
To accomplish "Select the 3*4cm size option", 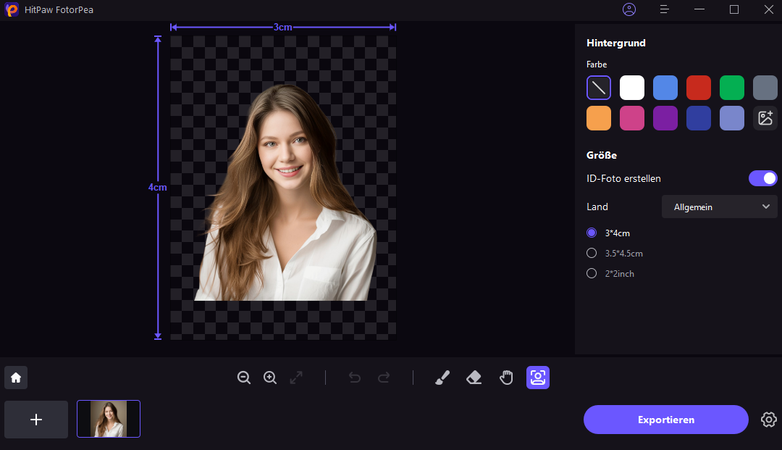I will point(592,232).
